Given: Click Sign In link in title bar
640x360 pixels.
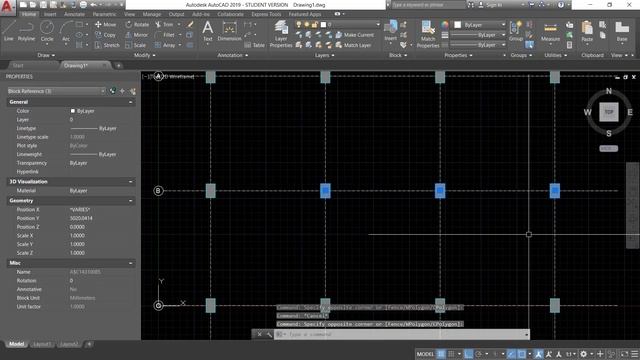Looking at the screenshot, I should [x=494, y=5].
